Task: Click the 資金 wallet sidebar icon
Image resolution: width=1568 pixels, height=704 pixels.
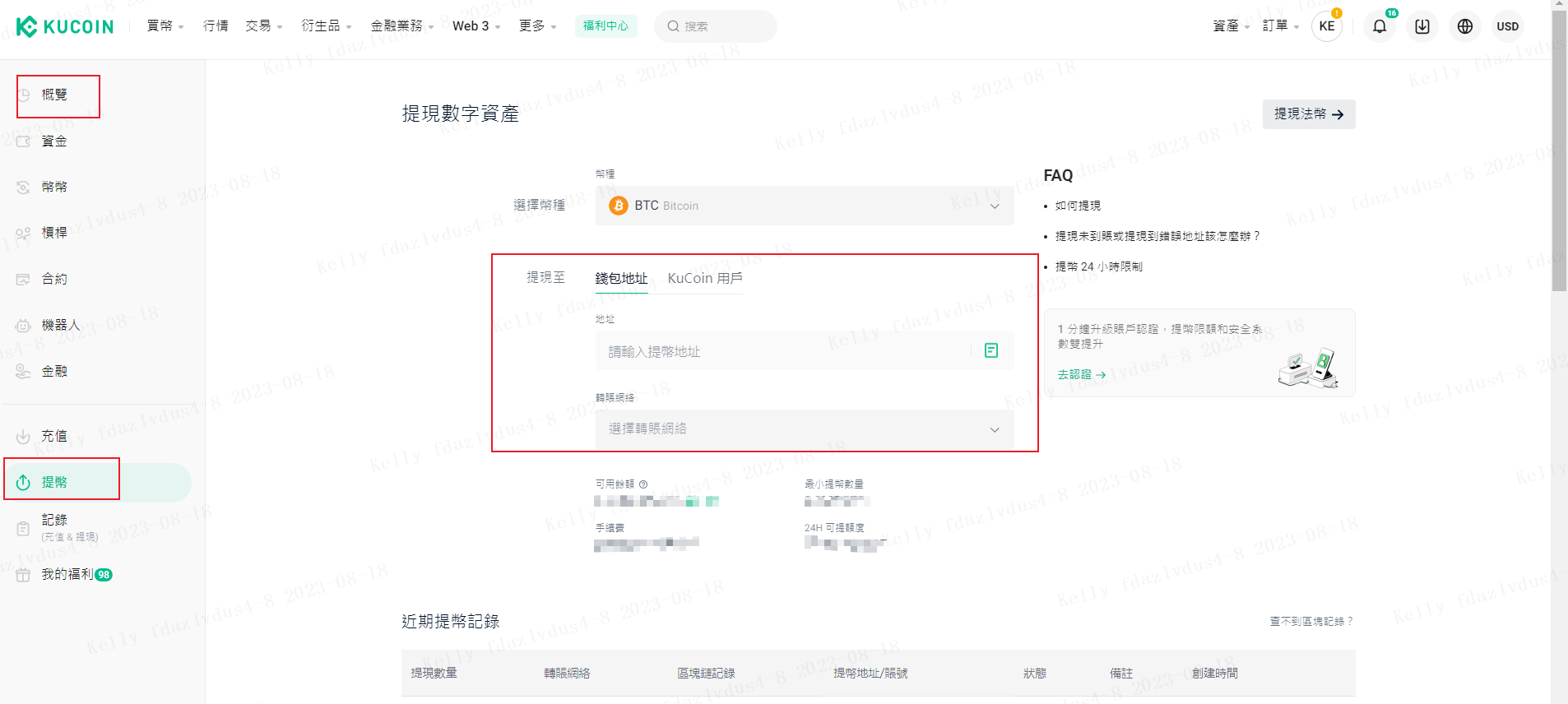Action: click(24, 141)
